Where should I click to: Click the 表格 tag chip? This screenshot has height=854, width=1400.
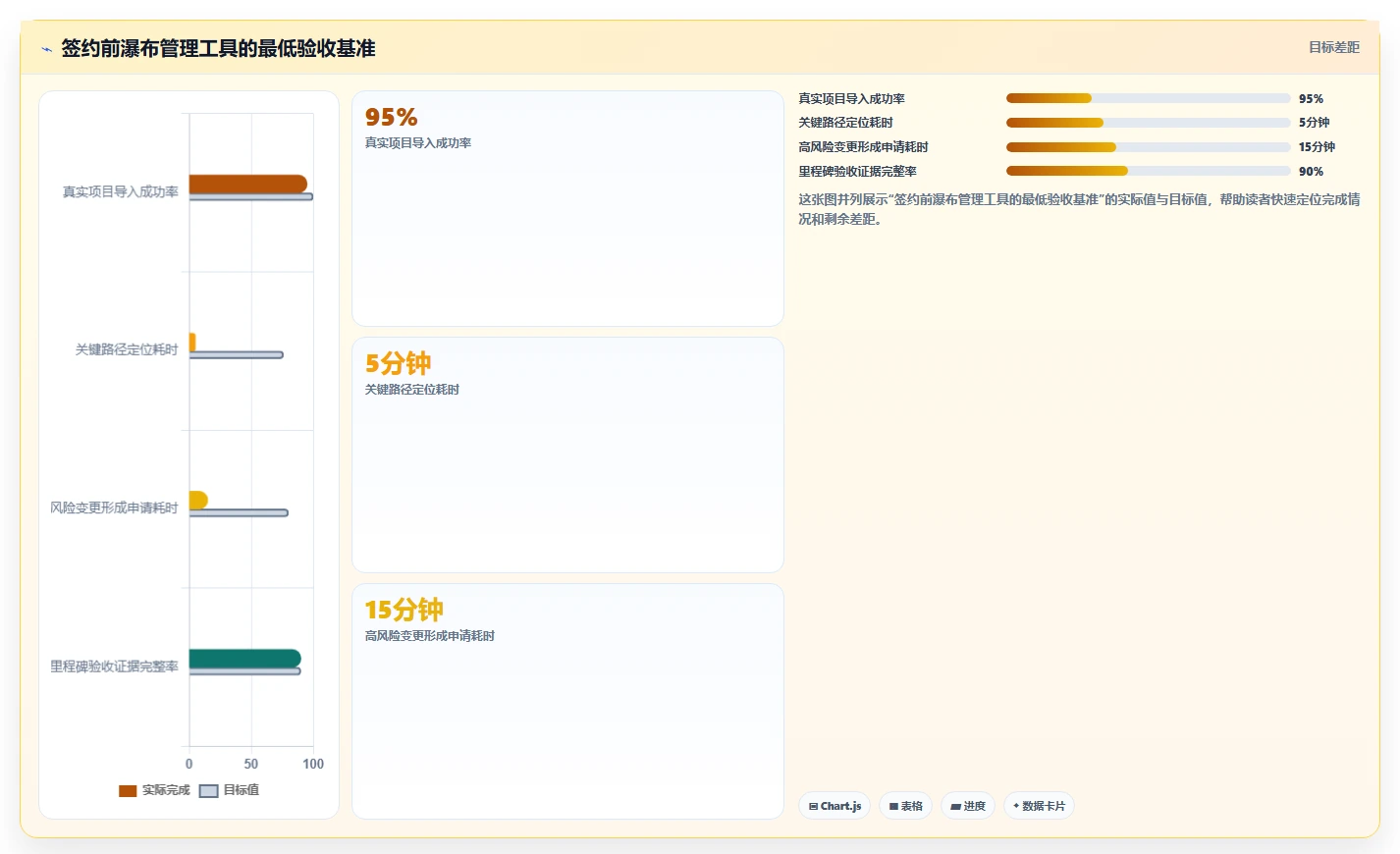[x=905, y=806]
